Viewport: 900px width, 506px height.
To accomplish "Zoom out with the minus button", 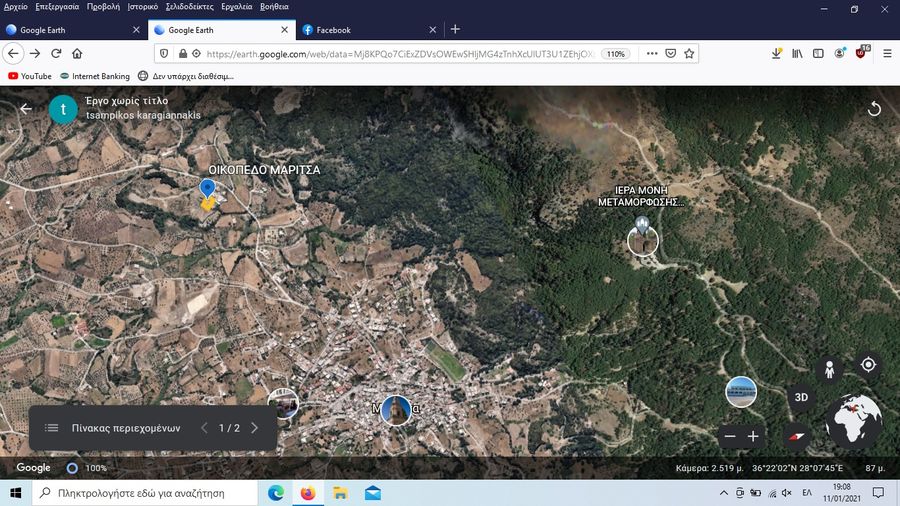I will (x=730, y=437).
